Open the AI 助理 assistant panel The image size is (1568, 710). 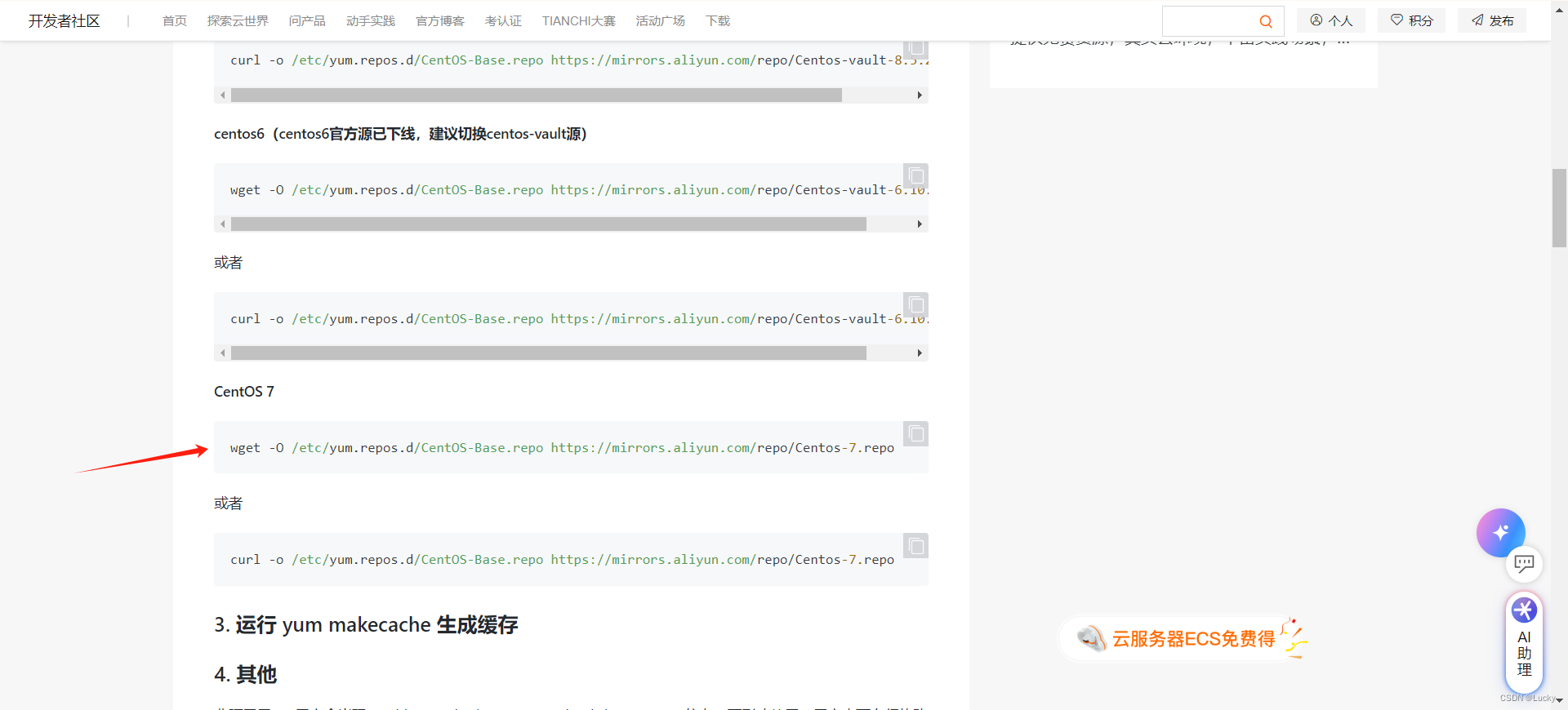[x=1524, y=642]
